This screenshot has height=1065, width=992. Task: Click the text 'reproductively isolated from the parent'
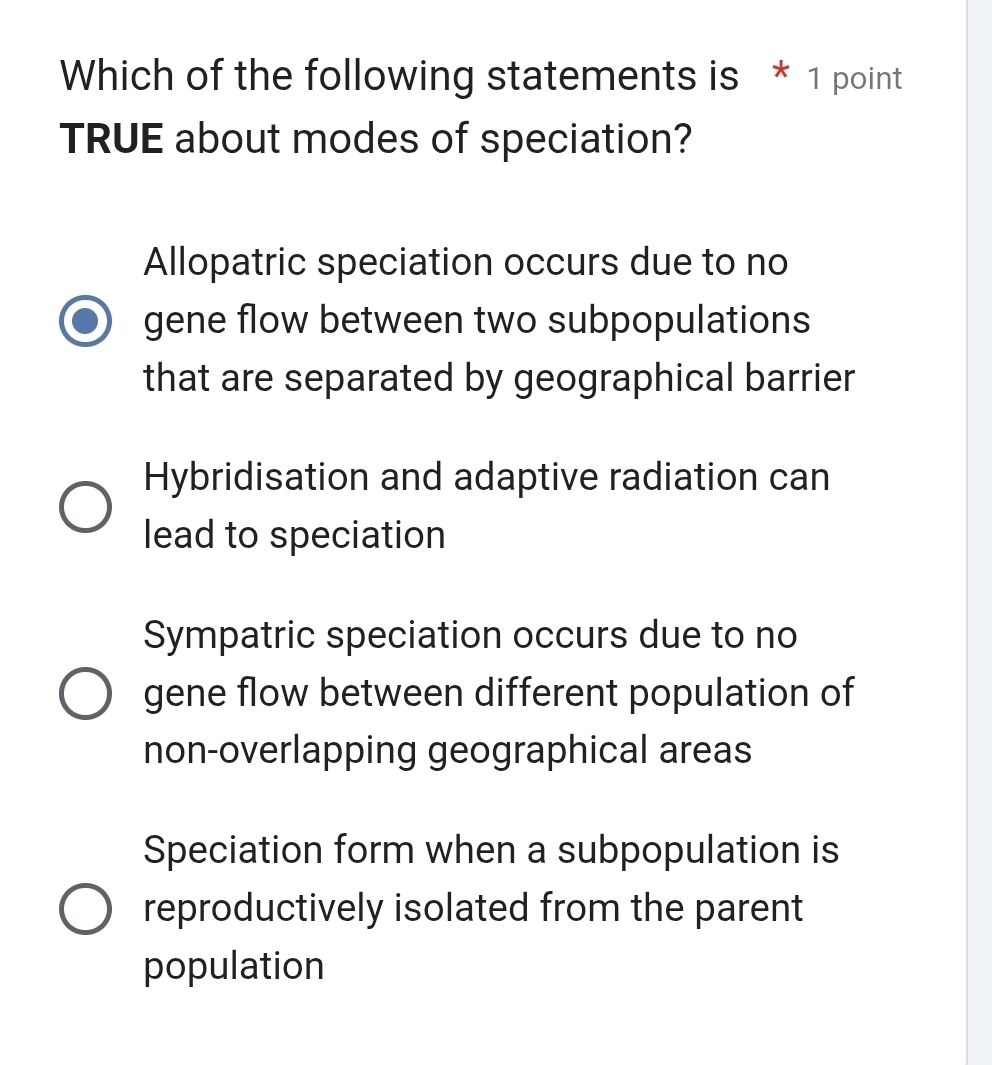pos(473,908)
